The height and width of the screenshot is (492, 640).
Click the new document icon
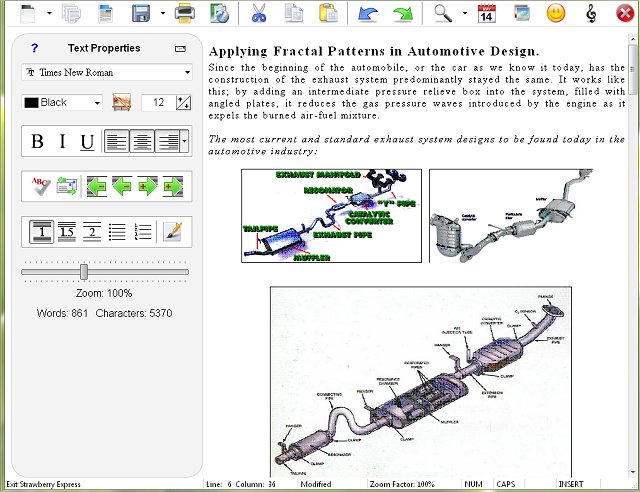(28, 13)
